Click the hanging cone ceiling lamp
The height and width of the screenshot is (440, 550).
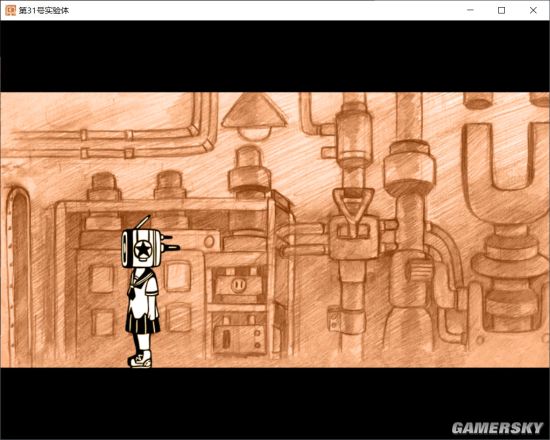[x=254, y=116]
